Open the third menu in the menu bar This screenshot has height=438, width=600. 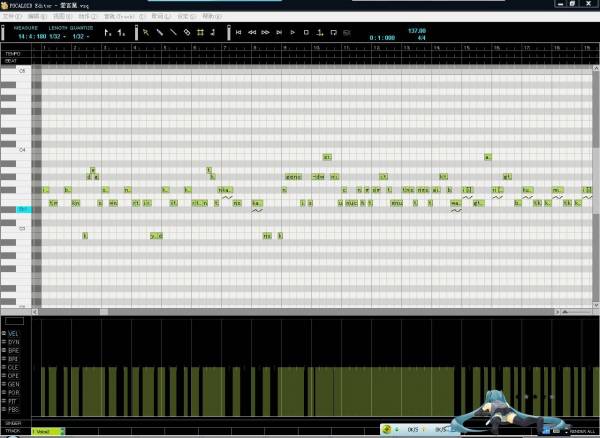(62, 16)
